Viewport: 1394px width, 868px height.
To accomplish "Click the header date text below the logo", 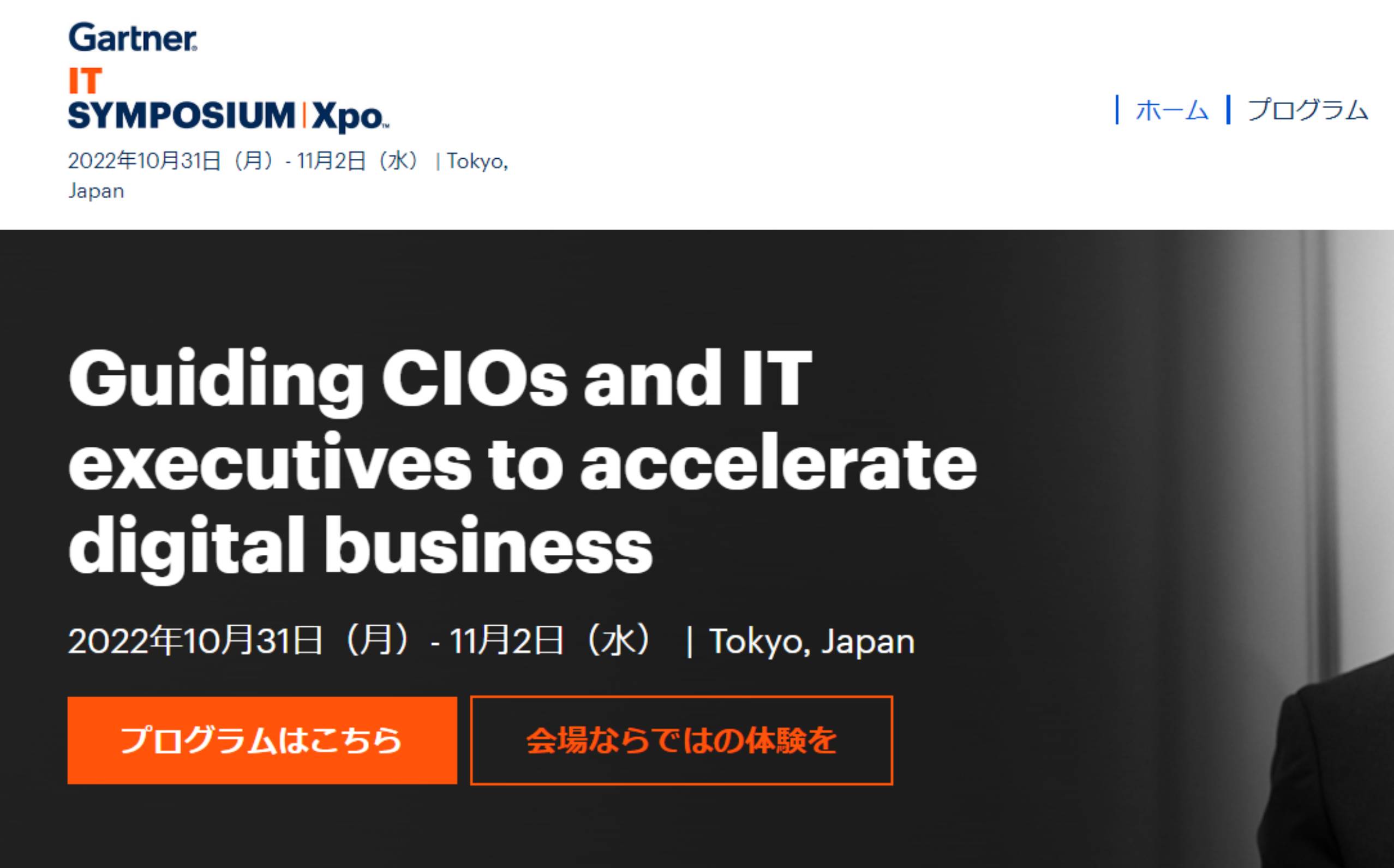I will tap(287, 161).
